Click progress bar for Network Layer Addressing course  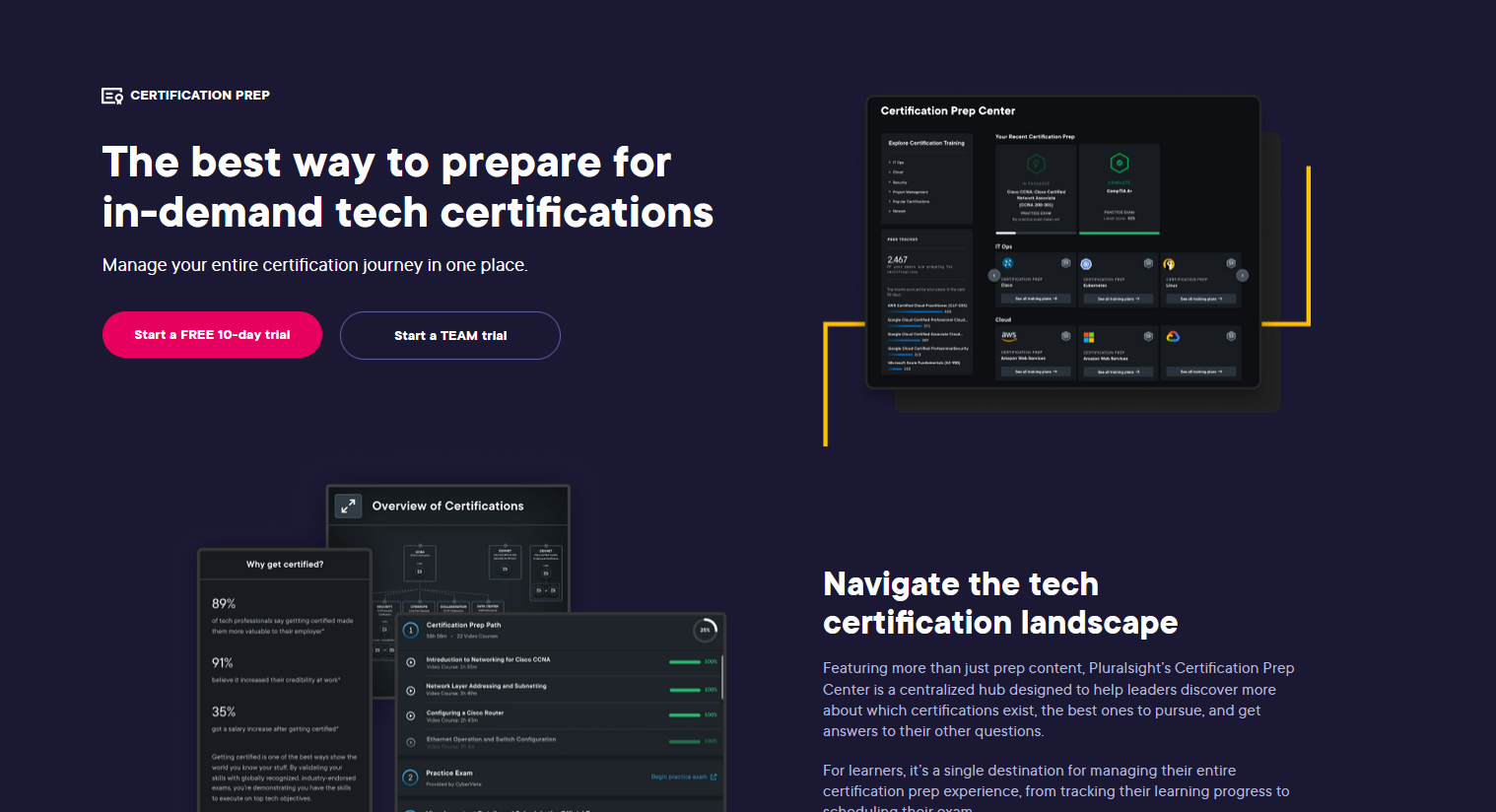click(685, 690)
